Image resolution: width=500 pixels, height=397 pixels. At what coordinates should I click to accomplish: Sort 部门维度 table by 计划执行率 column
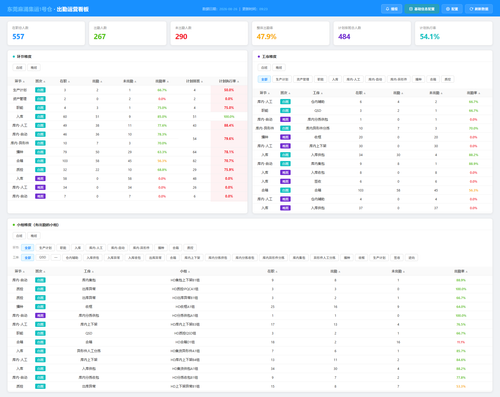click(229, 81)
